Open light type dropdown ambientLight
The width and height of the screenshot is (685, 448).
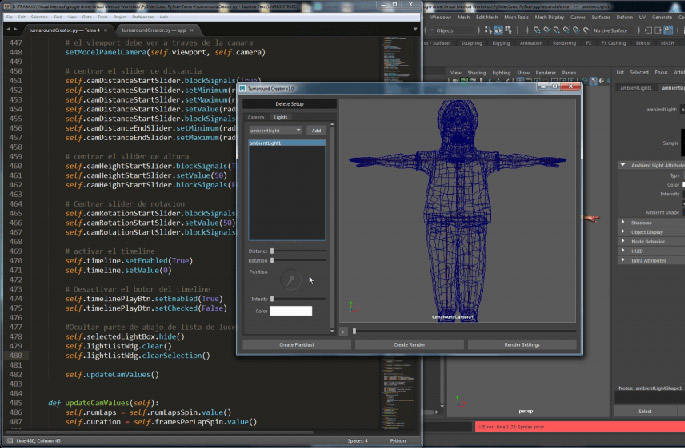coord(275,130)
